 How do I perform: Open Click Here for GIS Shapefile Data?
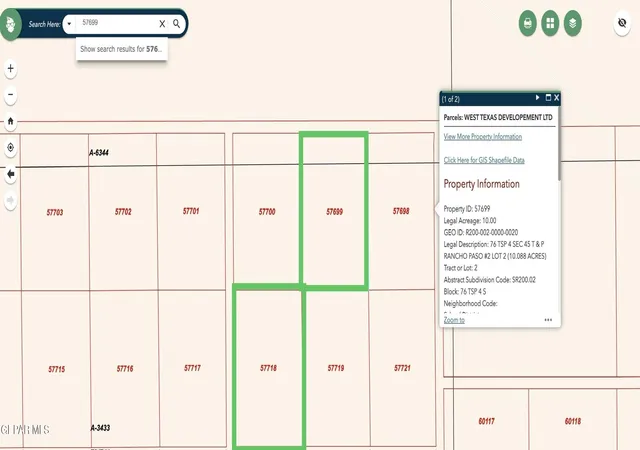coord(484,160)
